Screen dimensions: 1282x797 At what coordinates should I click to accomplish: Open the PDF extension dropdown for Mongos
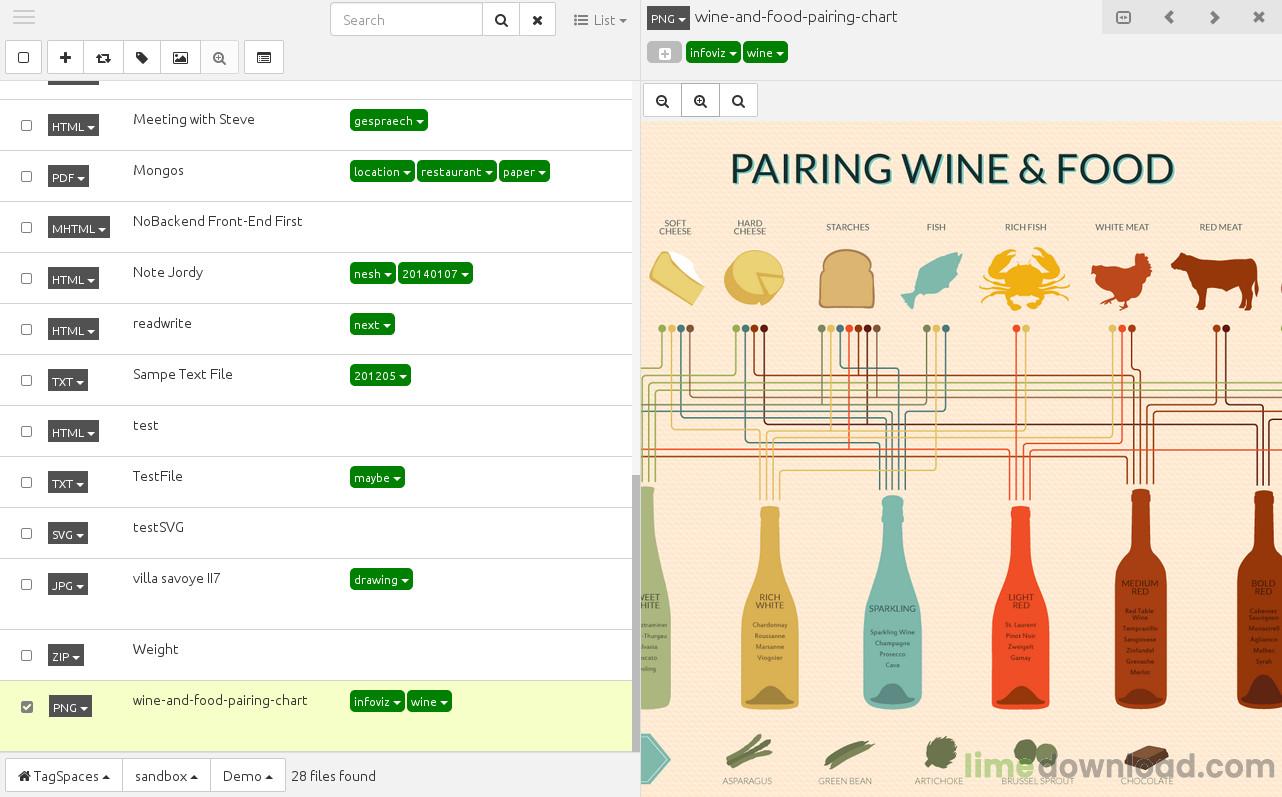68,177
